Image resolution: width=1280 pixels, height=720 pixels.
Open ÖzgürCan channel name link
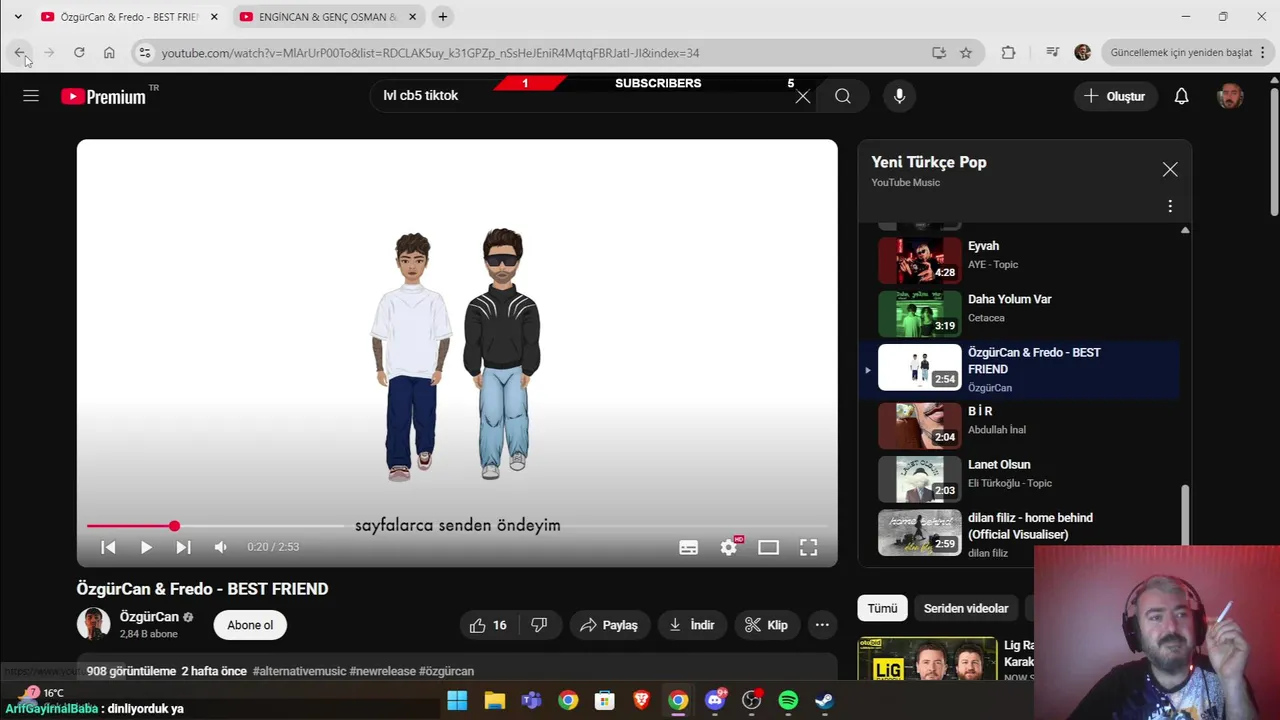point(149,617)
